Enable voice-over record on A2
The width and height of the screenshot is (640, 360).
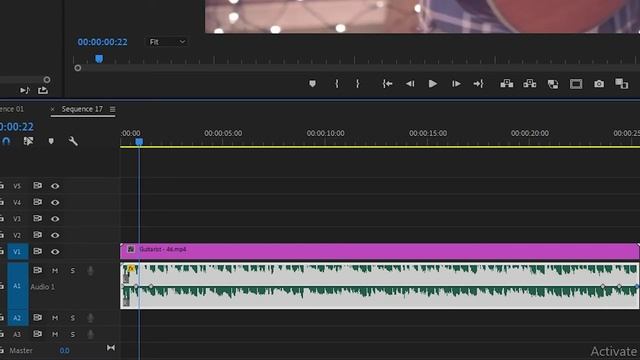pyautogui.click(x=90, y=318)
